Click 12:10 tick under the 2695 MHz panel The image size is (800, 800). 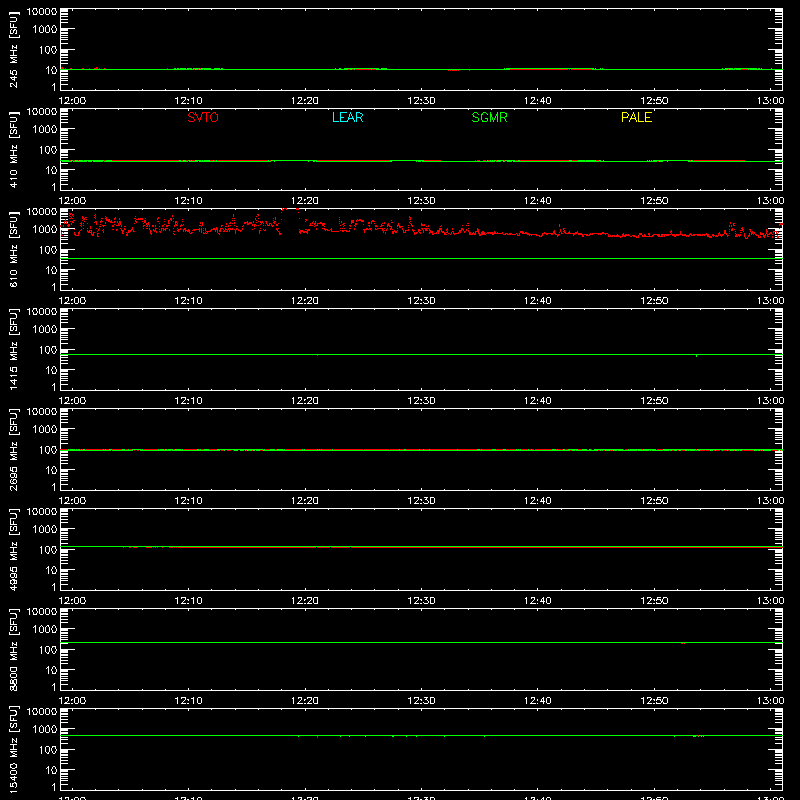pos(188,501)
